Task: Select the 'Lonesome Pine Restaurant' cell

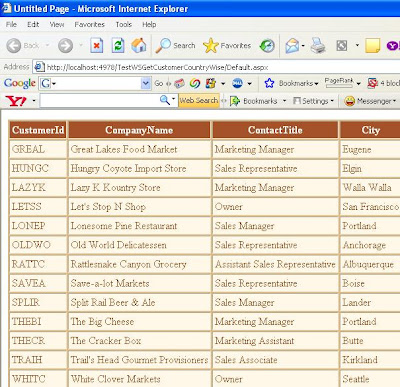Action: [x=139, y=226]
